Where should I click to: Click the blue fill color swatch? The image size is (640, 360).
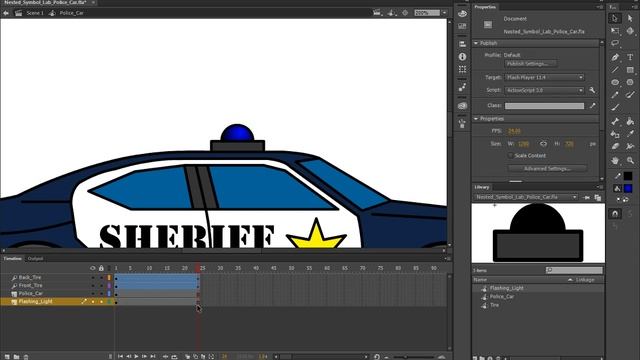(628, 188)
